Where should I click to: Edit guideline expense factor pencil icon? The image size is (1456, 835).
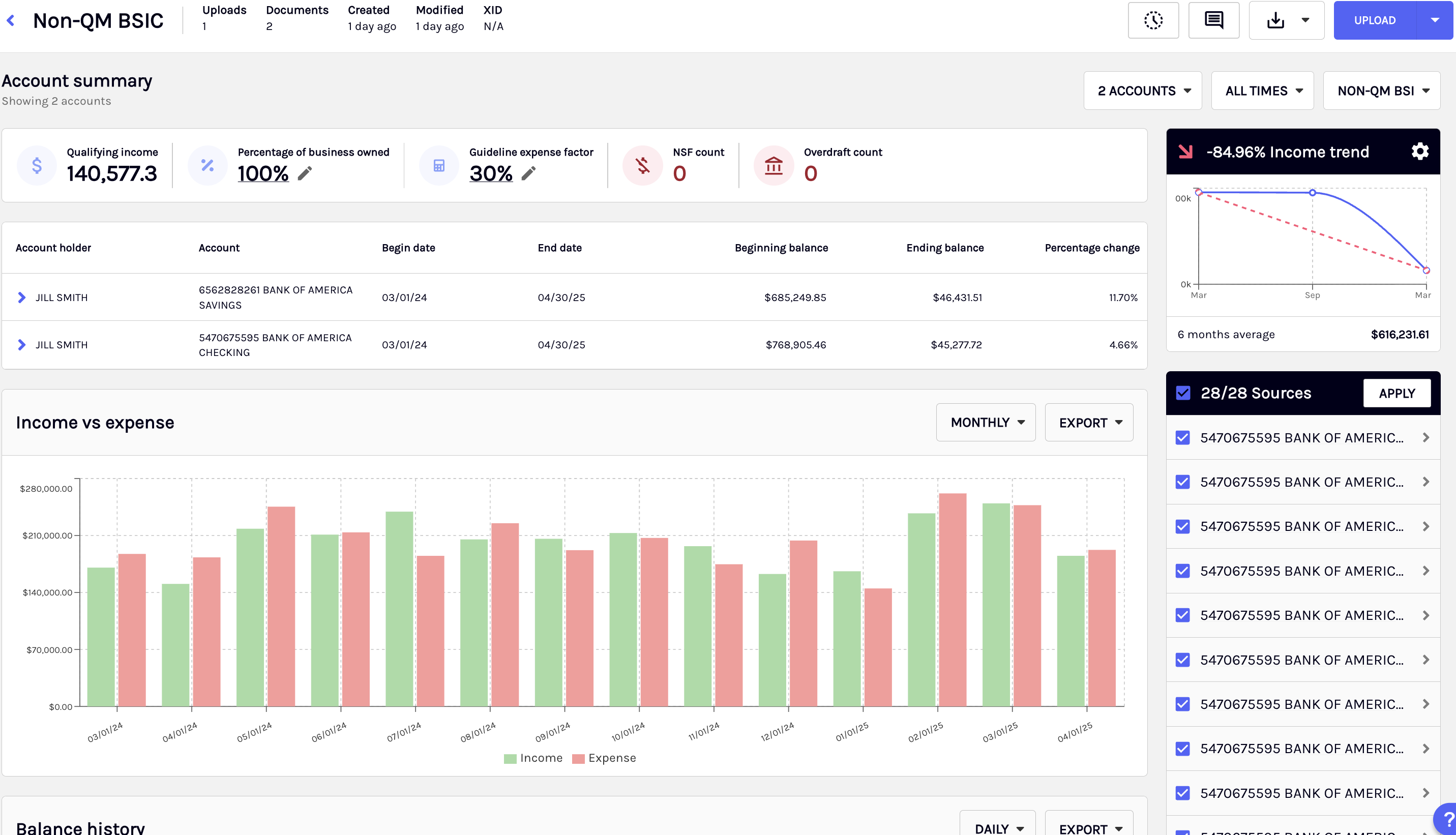pyautogui.click(x=529, y=173)
